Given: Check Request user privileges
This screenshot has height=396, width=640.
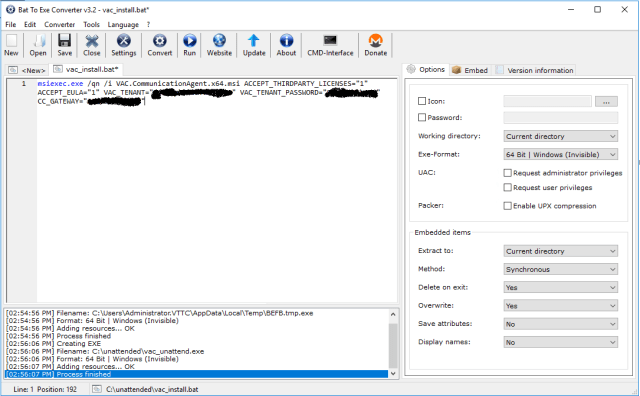Looking at the screenshot, I should pos(507,187).
